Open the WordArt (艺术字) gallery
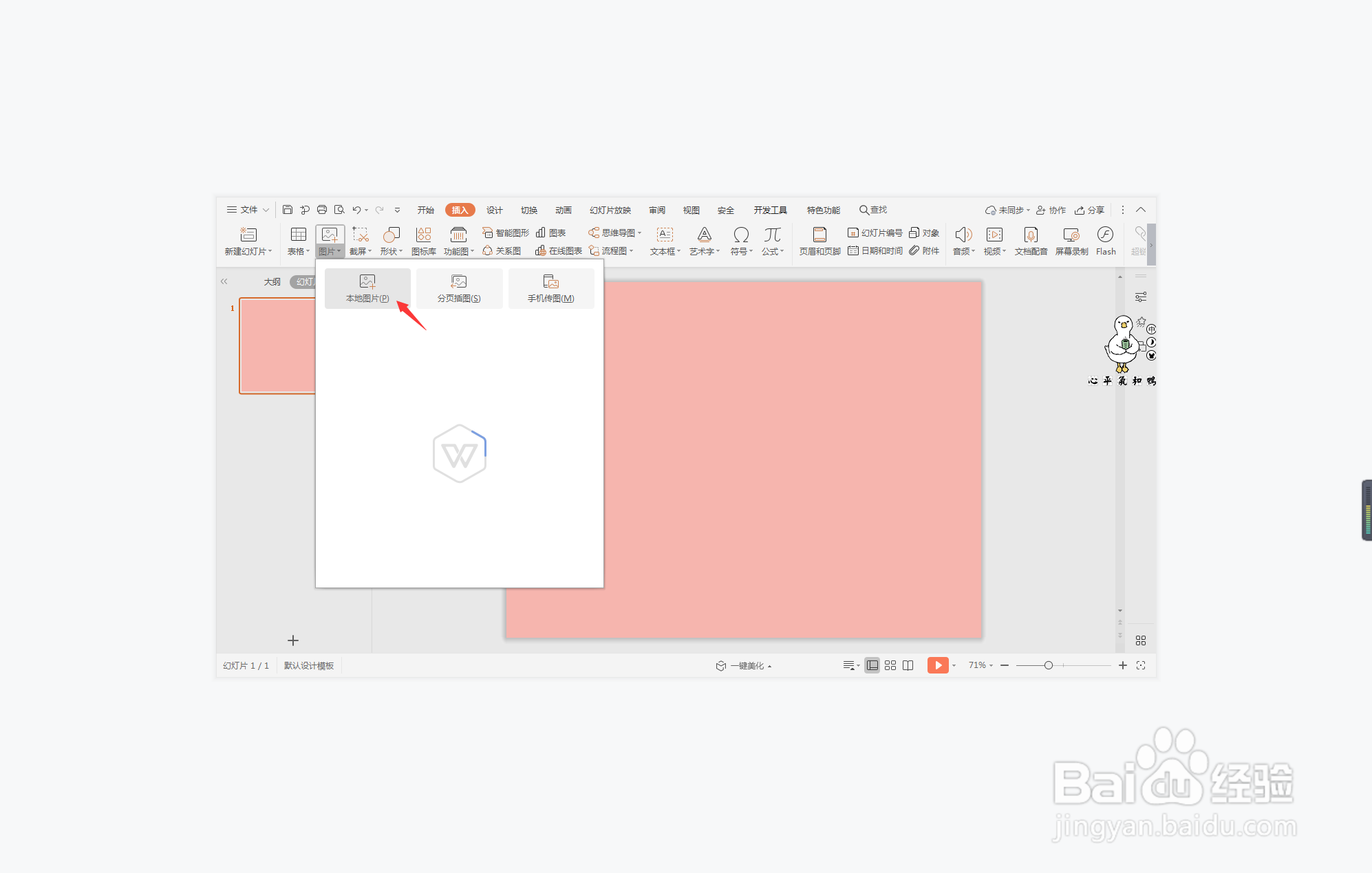Screen dimensions: 1372x873 click(x=705, y=241)
